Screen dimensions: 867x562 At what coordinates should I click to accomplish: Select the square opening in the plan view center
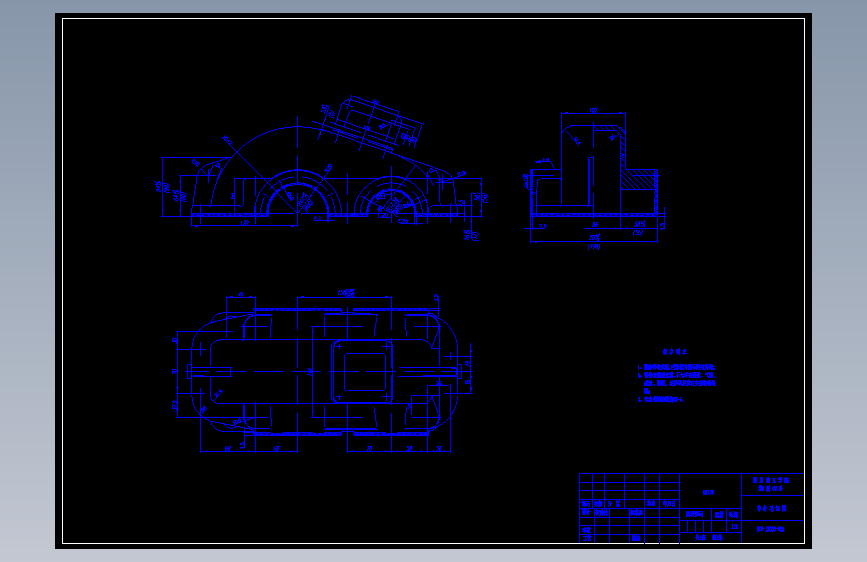point(365,372)
